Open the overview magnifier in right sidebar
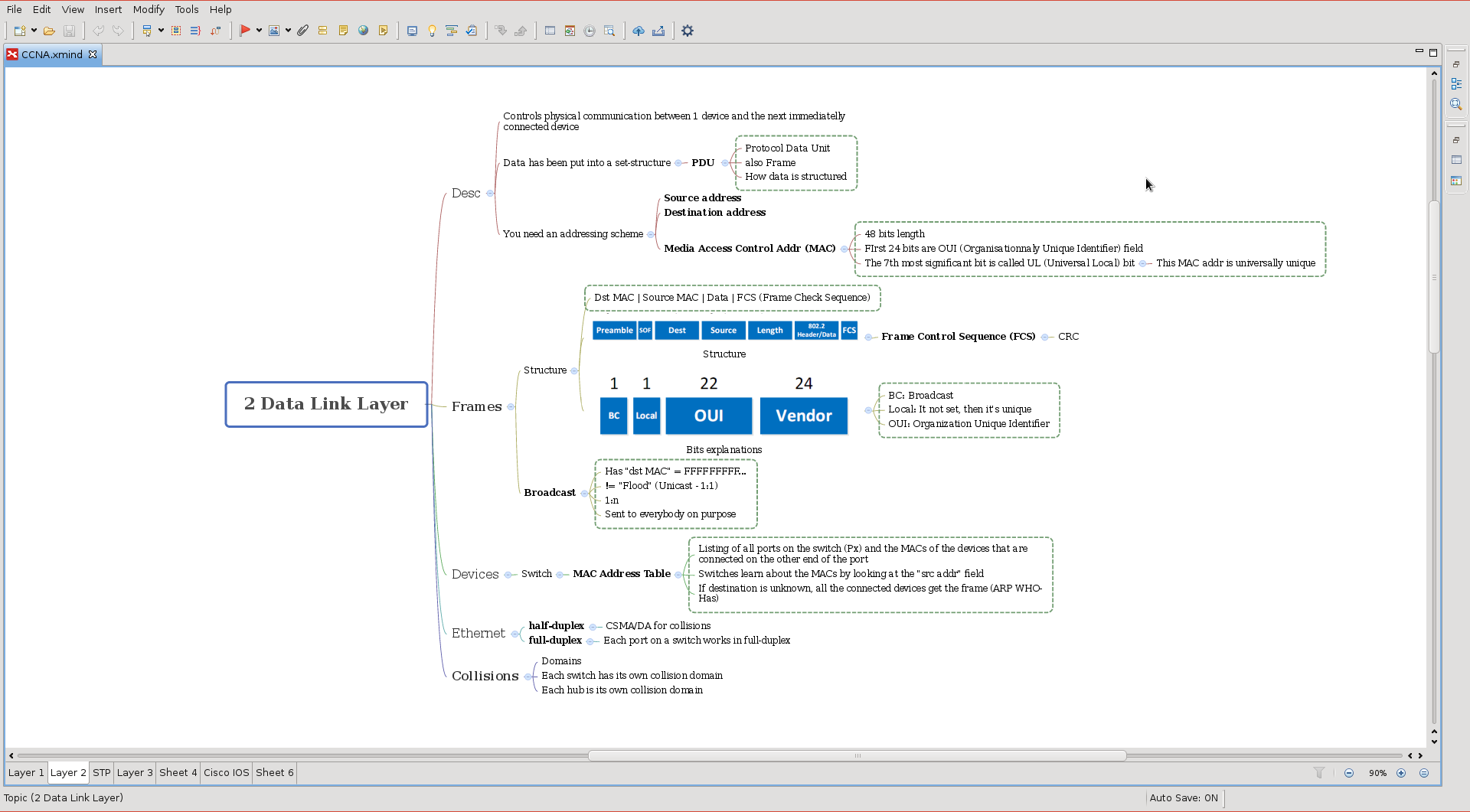This screenshot has width=1470, height=812. pyautogui.click(x=1456, y=104)
